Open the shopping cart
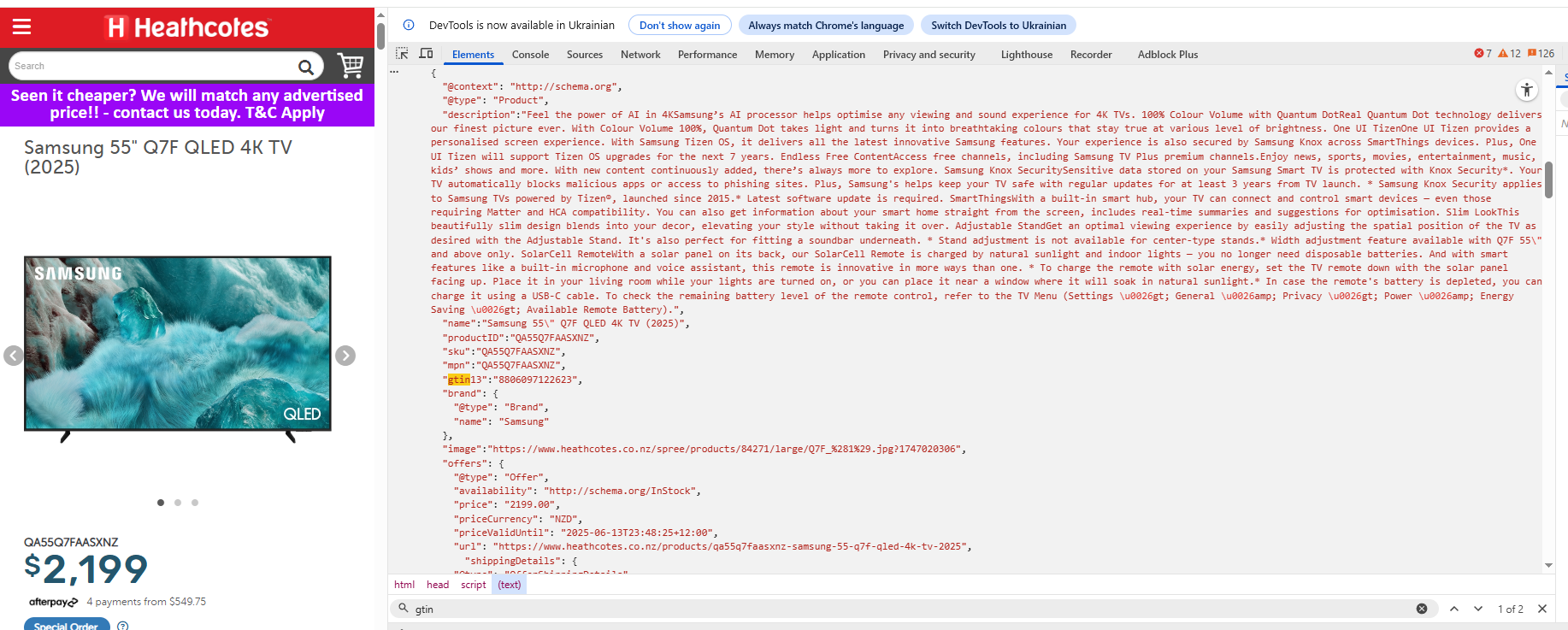Image resolution: width=1568 pixels, height=630 pixels. (351, 65)
